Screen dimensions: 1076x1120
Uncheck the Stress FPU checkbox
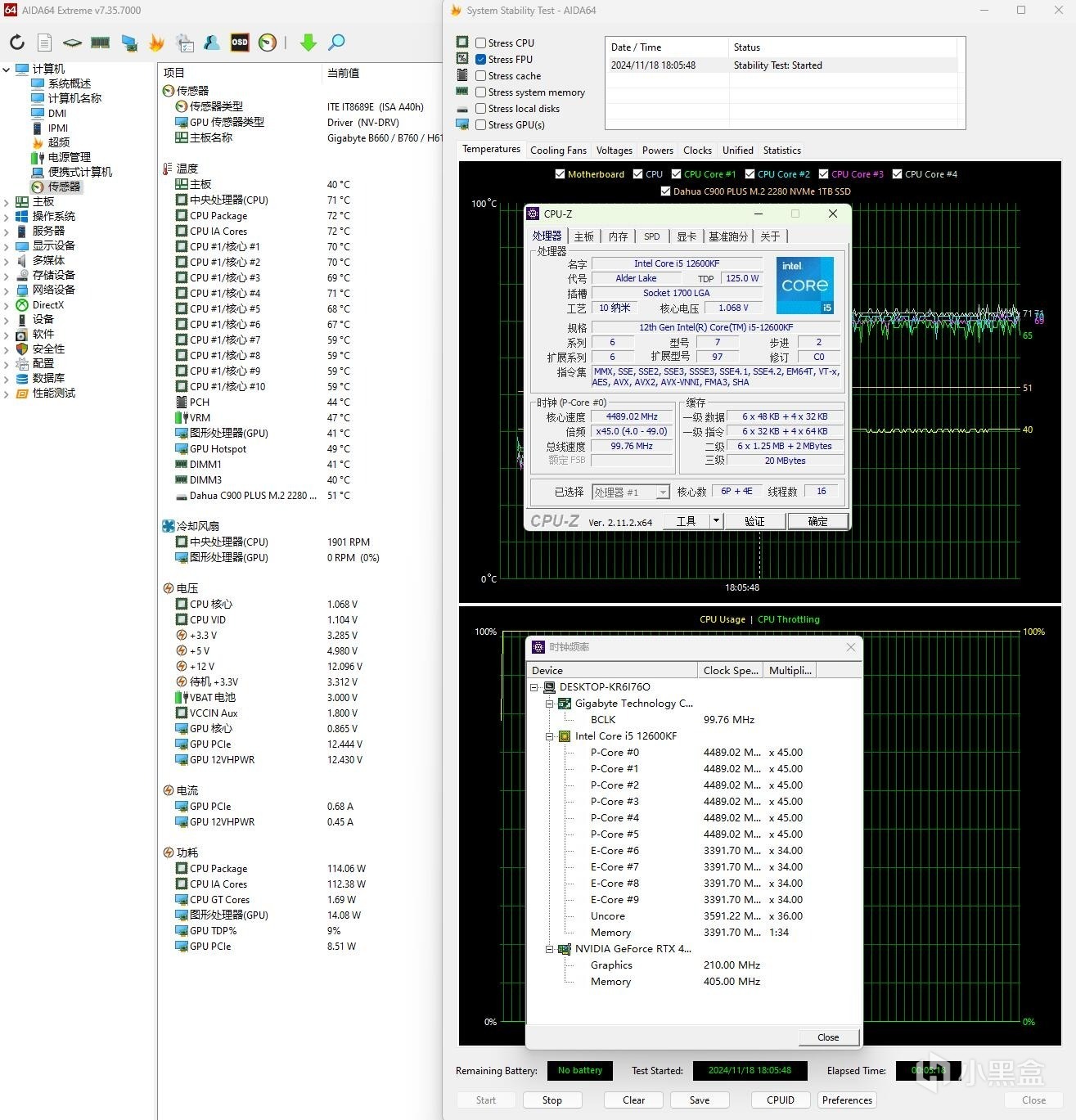[481, 60]
